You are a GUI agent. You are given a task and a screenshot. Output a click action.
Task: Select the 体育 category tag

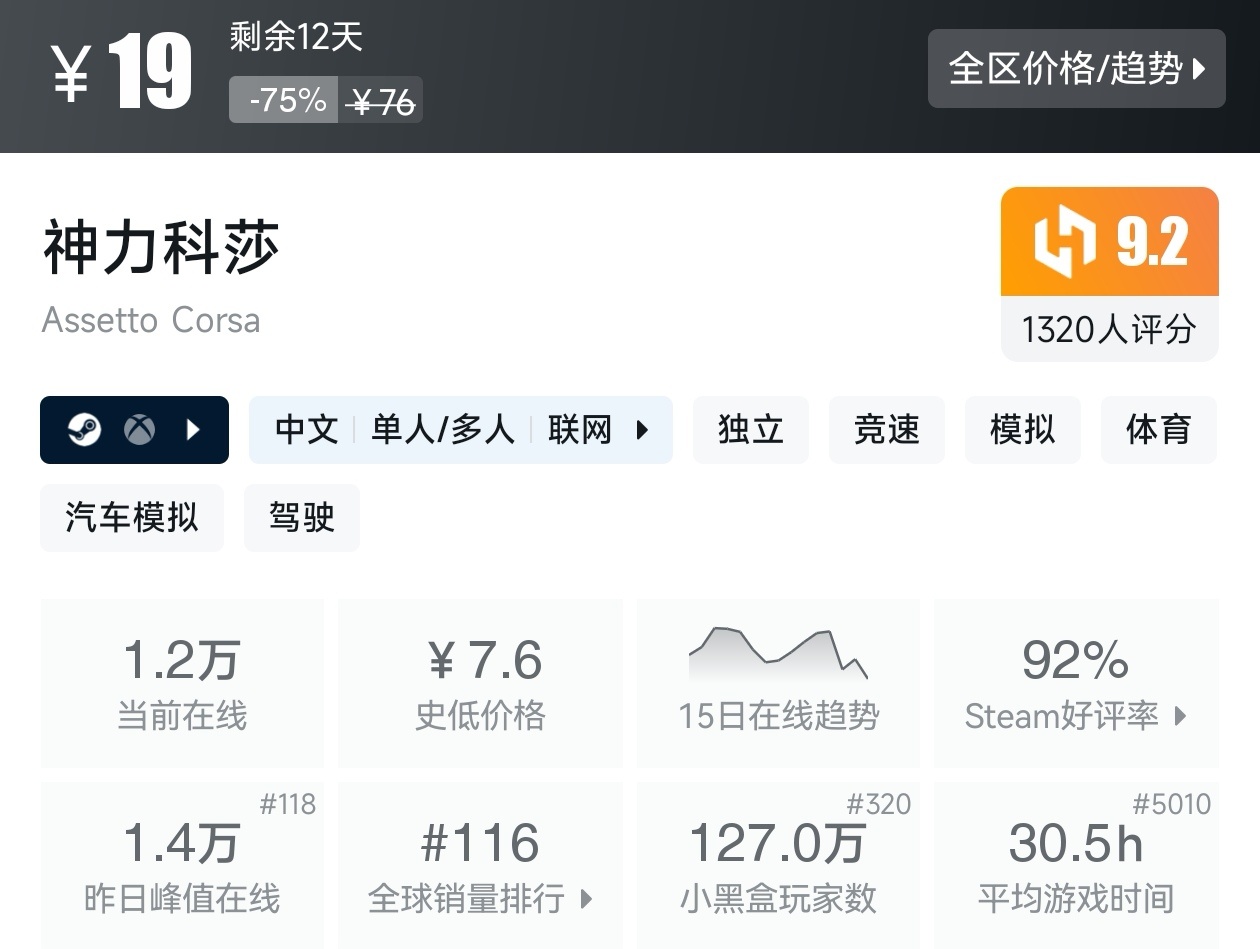point(1158,430)
